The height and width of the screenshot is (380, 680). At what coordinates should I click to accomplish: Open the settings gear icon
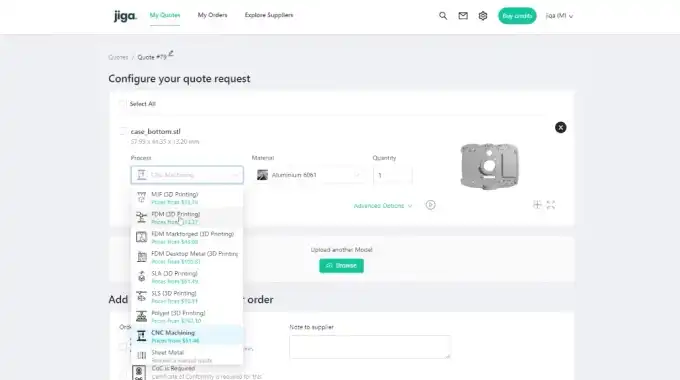pos(483,16)
